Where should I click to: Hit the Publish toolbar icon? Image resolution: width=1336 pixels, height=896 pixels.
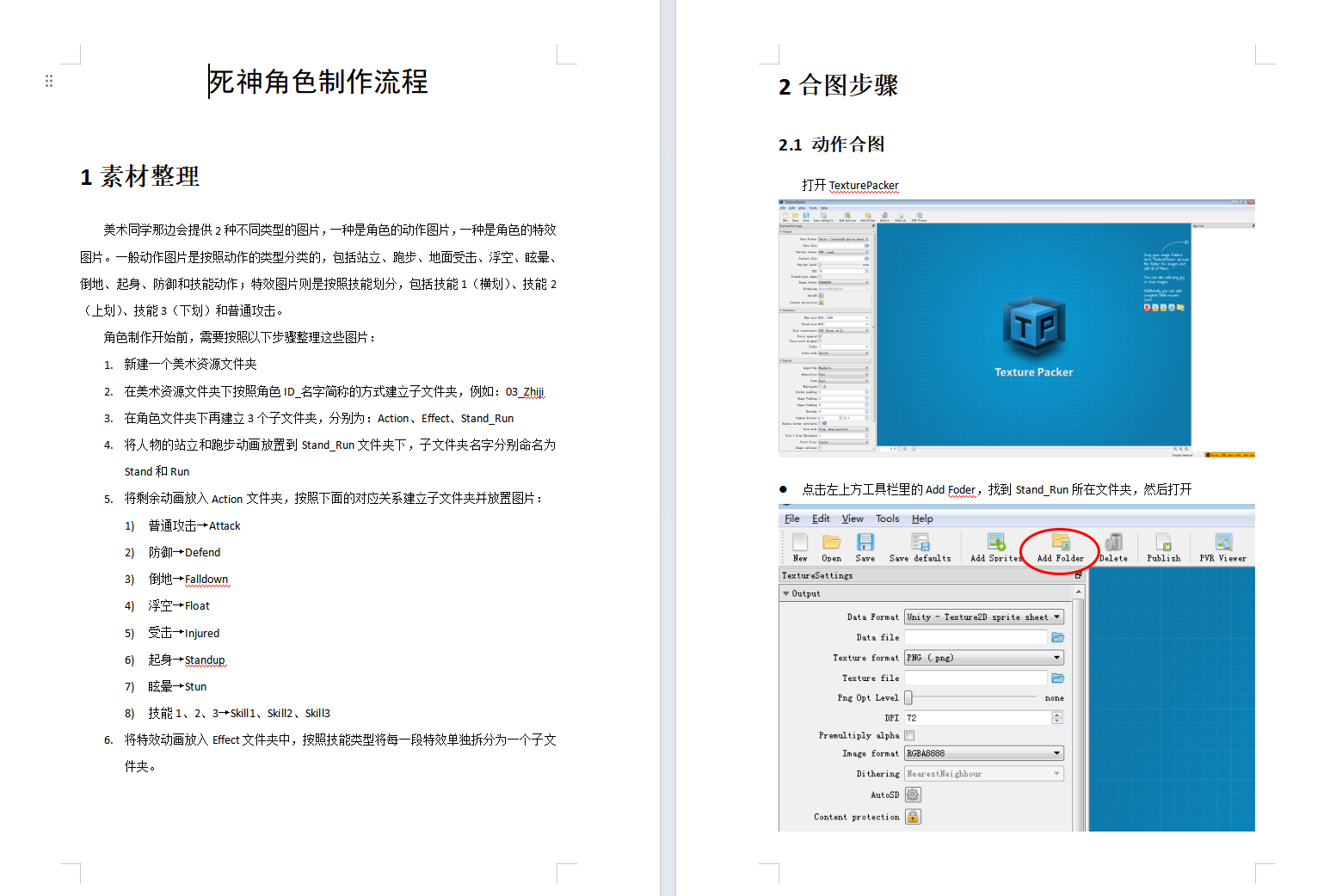(x=1163, y=543)
